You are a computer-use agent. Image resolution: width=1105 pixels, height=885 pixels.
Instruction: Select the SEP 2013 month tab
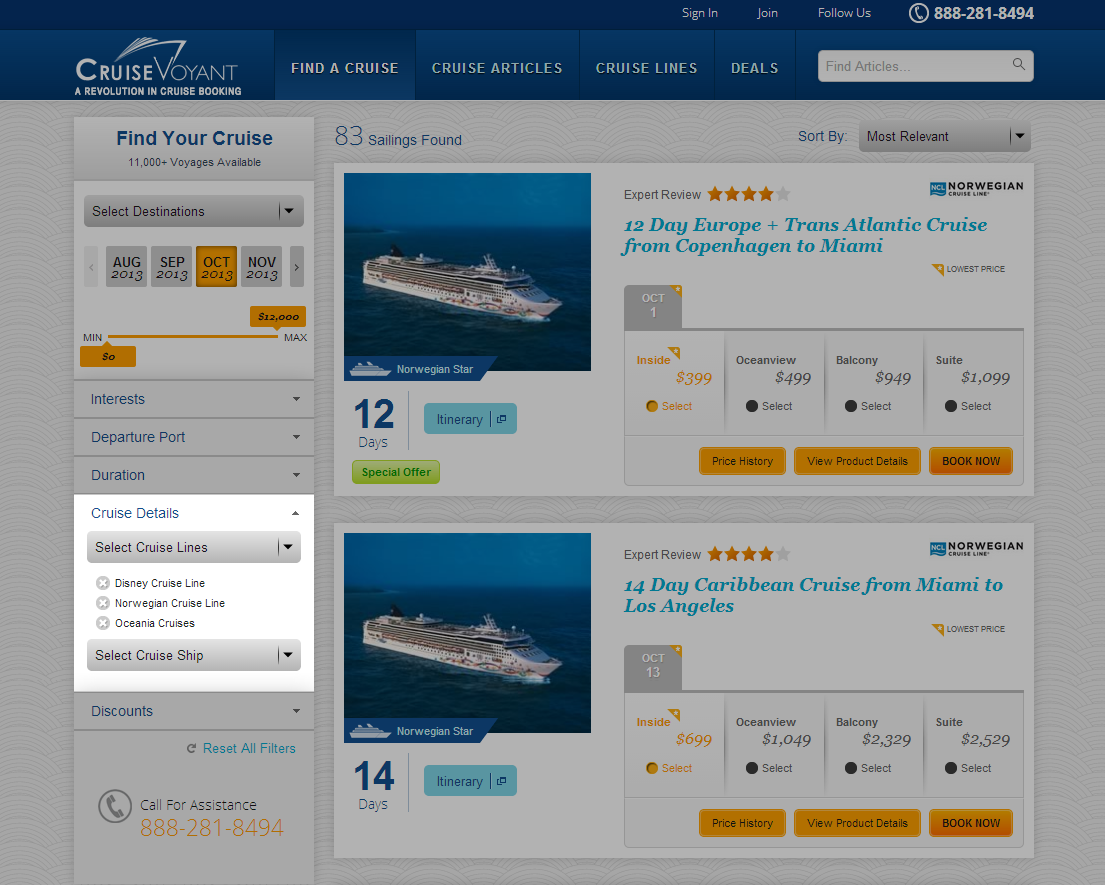point(172,266)
